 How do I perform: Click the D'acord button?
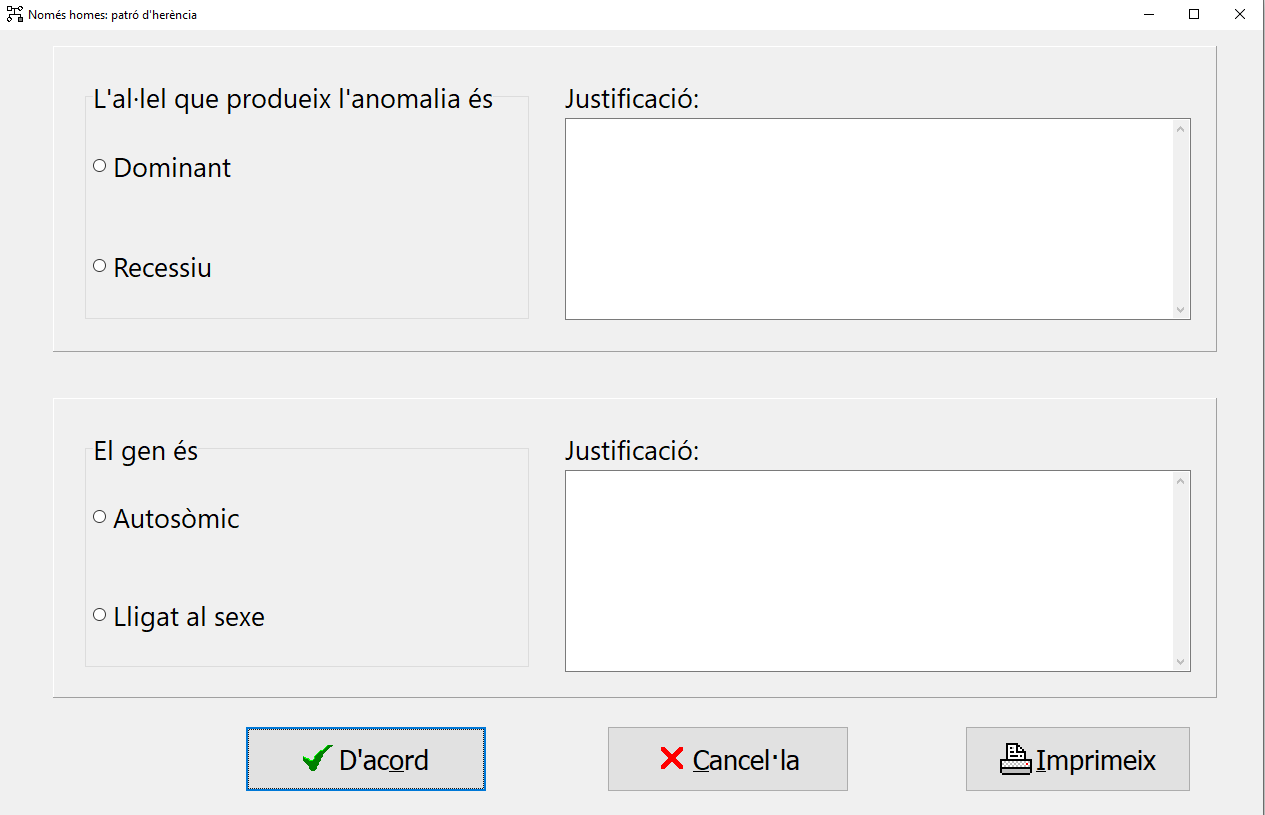point(366,759)
